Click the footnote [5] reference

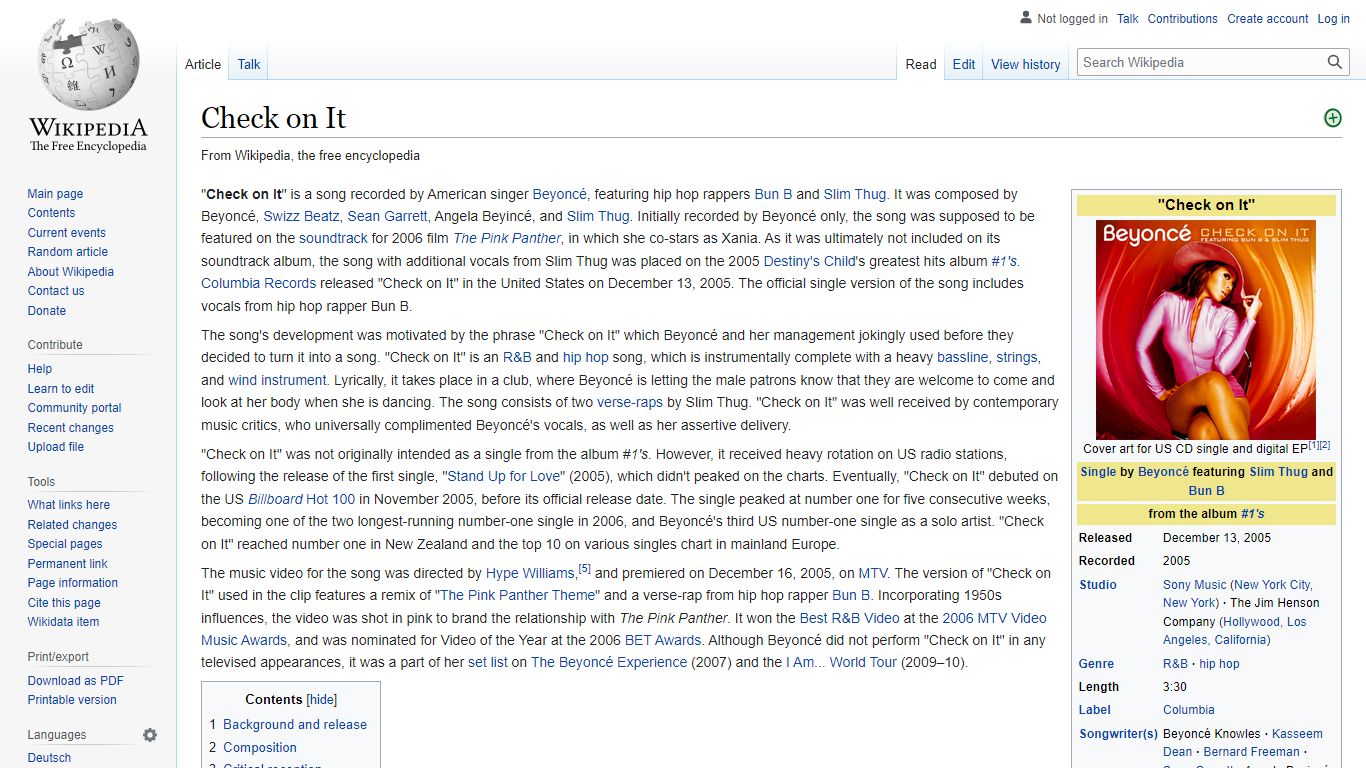coord(585,569)
